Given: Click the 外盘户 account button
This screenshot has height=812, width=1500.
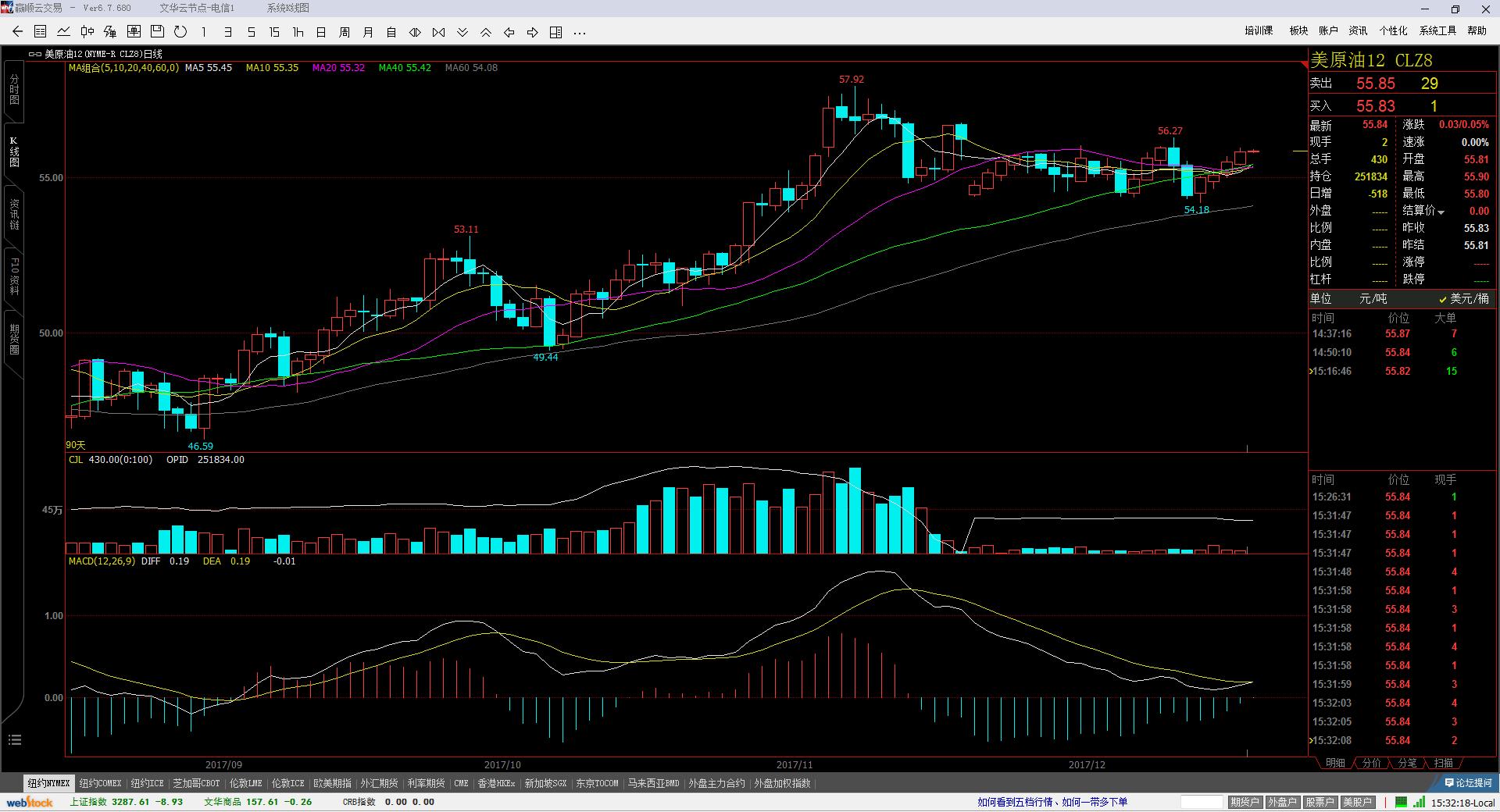Looking at the screenshot, I should tap(1282, 802).
